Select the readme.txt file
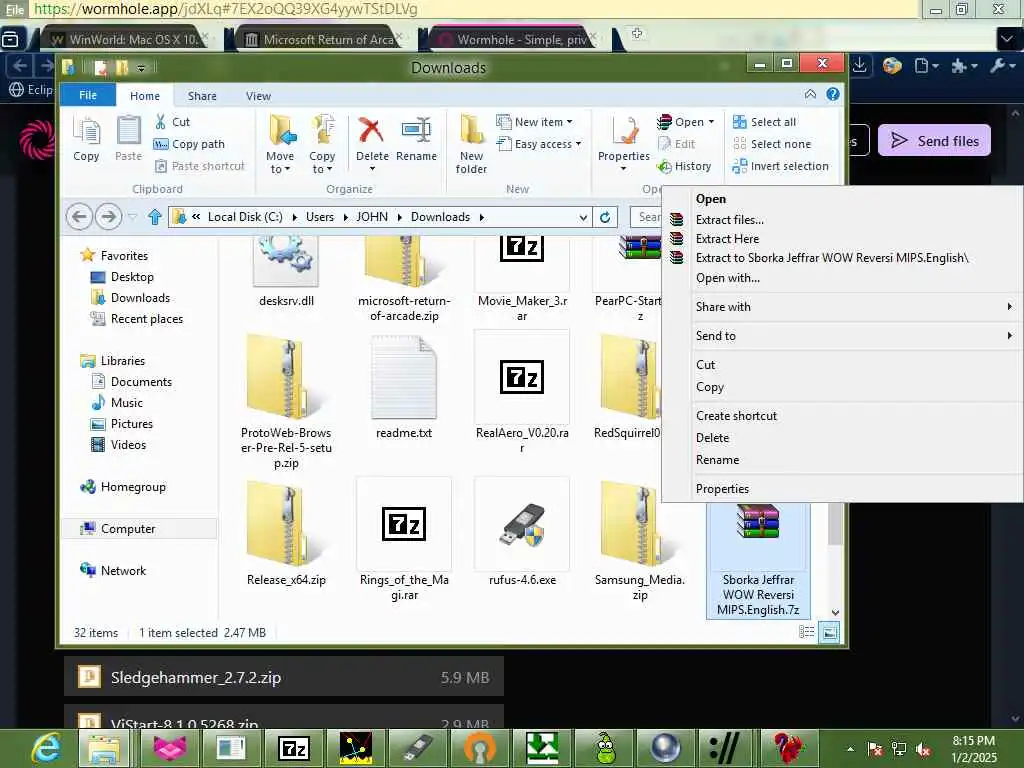 click(404, 385)
